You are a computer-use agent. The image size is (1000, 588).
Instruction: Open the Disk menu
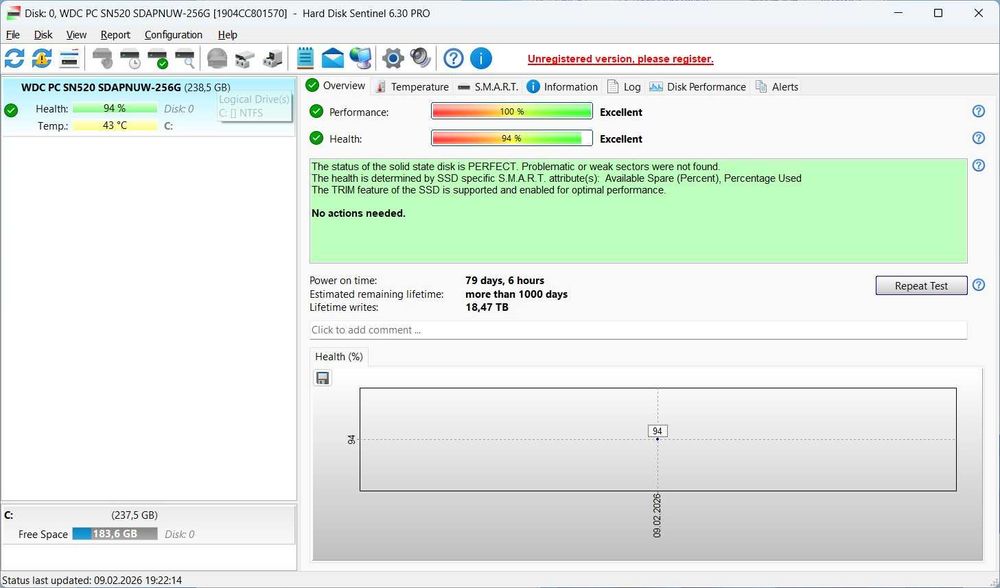point(43,34)
